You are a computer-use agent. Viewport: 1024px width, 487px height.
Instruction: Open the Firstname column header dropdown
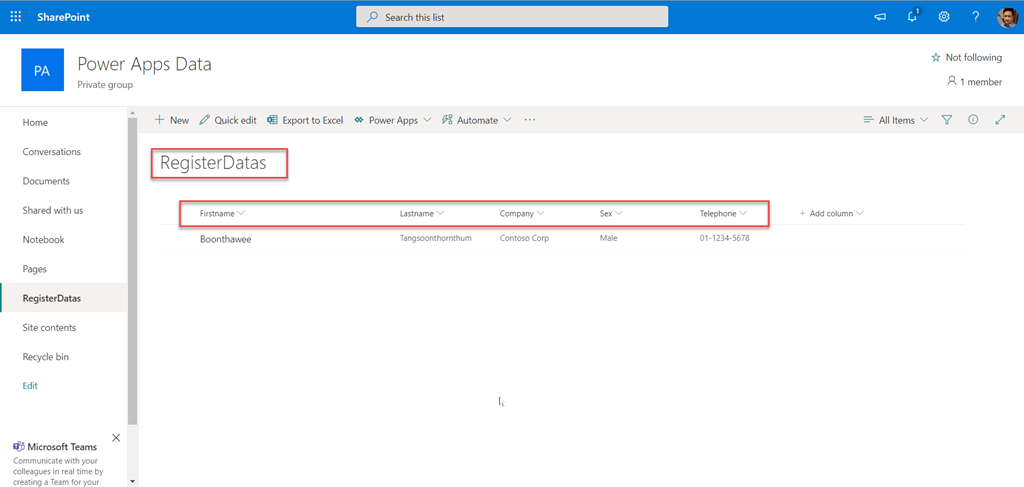click(x=223, y=213)
